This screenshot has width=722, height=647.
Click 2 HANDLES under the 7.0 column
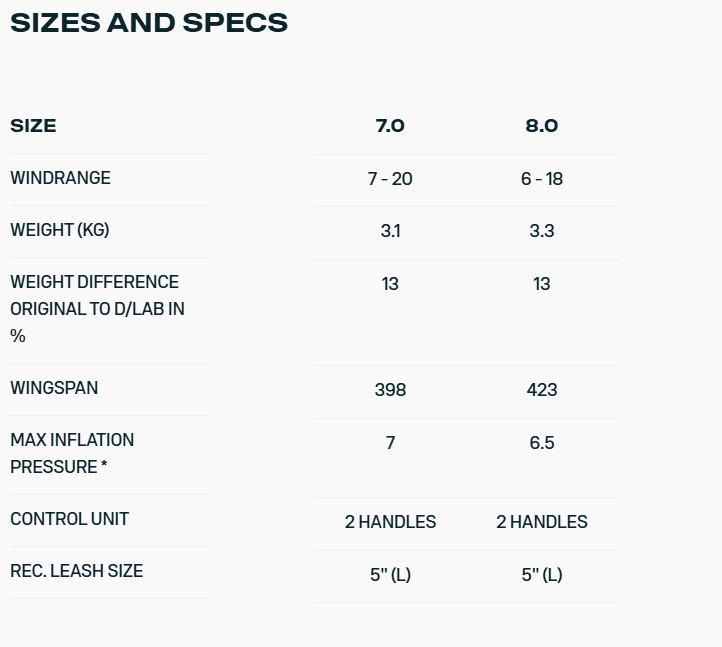390,522
